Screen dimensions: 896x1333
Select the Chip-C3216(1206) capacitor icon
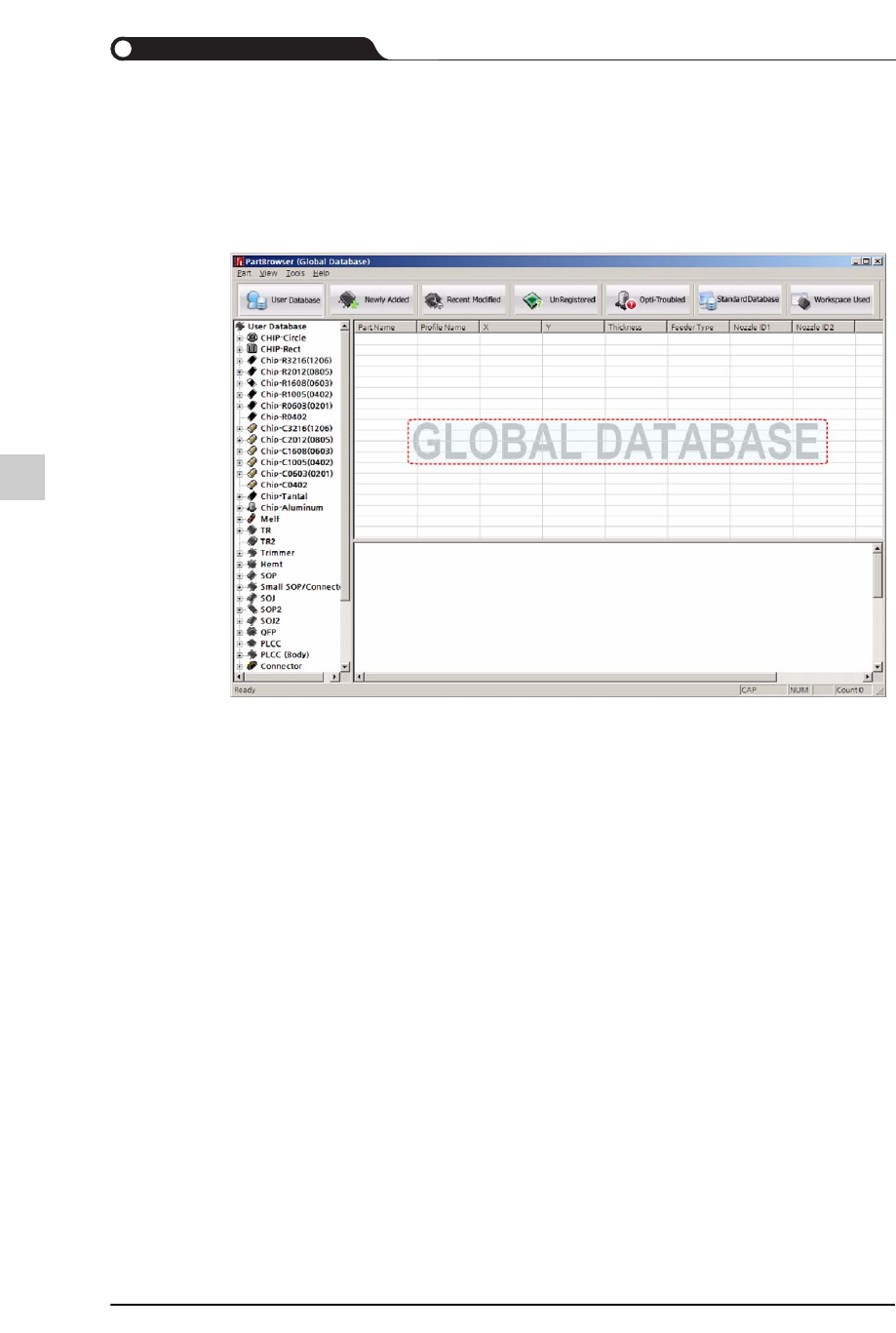(x=253, y=428)
